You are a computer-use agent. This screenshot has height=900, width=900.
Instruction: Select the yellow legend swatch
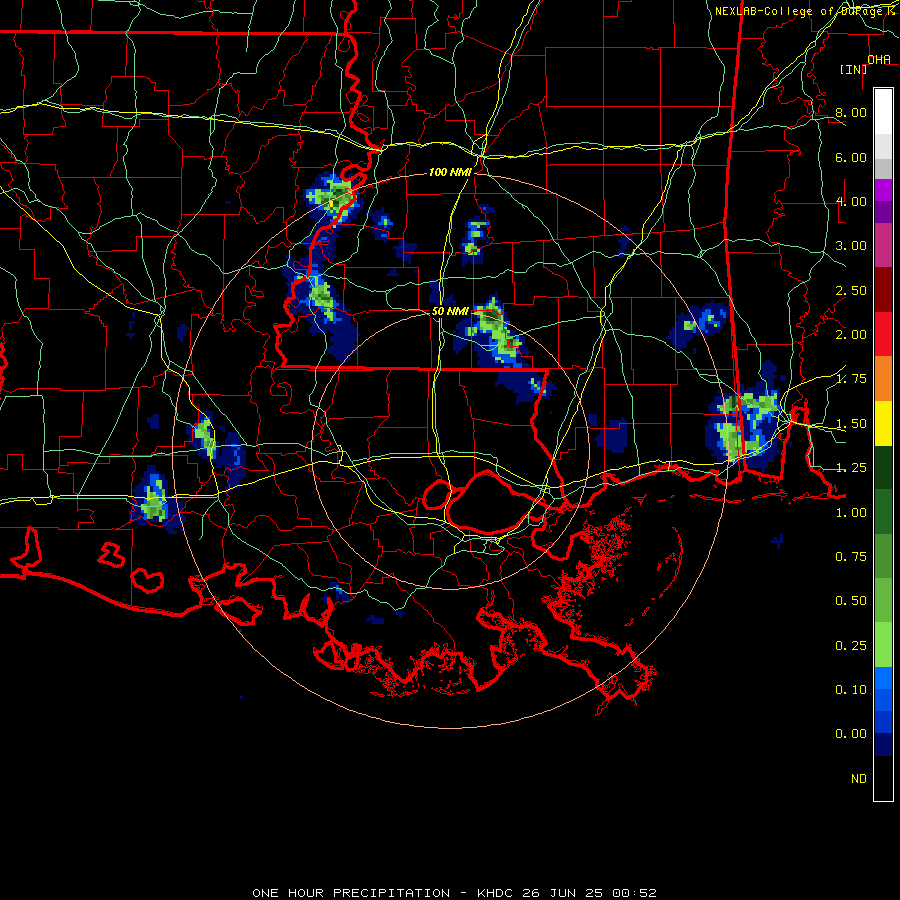click(x=883, y=423)
